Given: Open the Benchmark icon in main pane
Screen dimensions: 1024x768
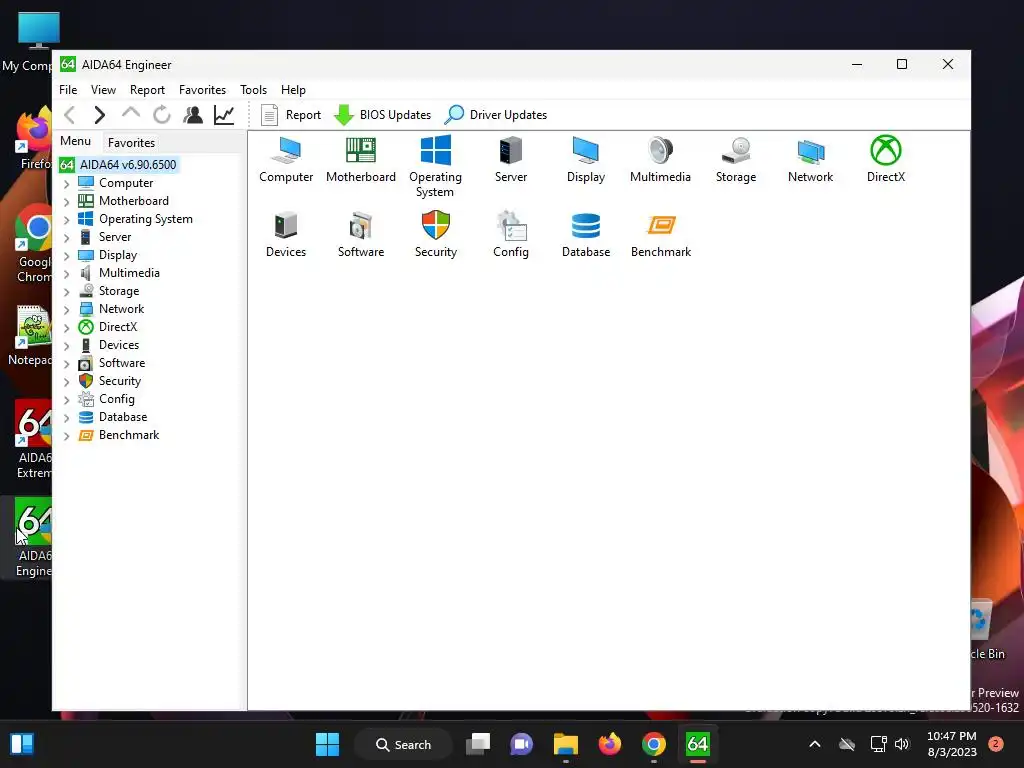Looking at the screenshot, I should (661, 234).
